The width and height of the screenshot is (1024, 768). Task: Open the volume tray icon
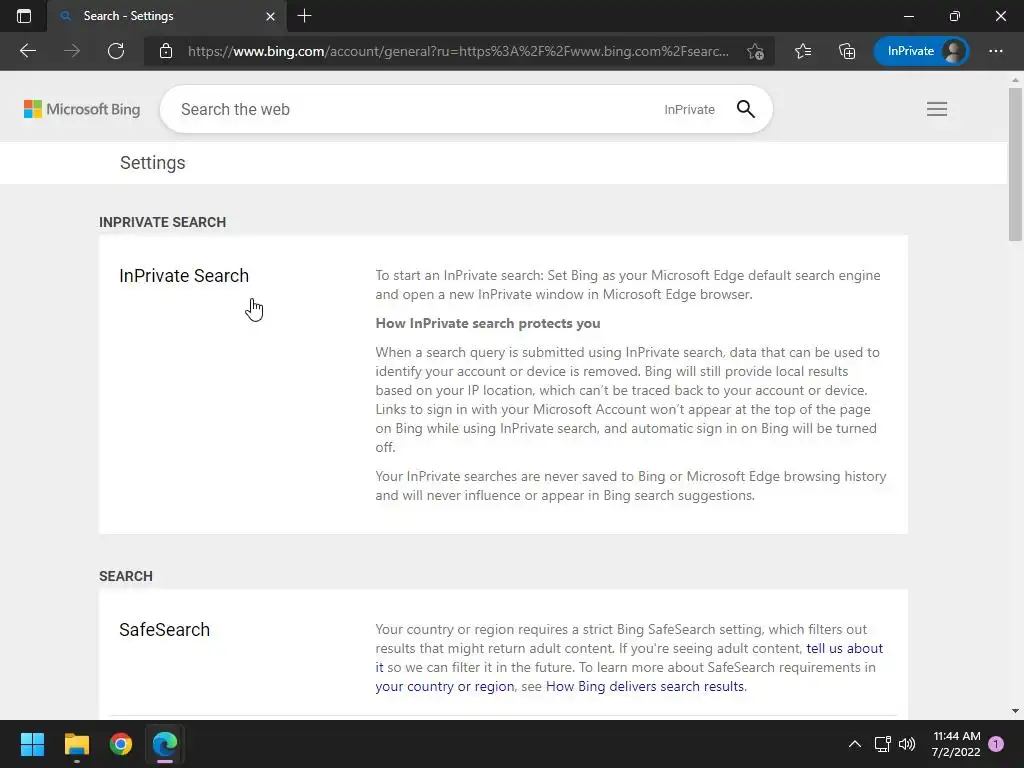[907, 744]
